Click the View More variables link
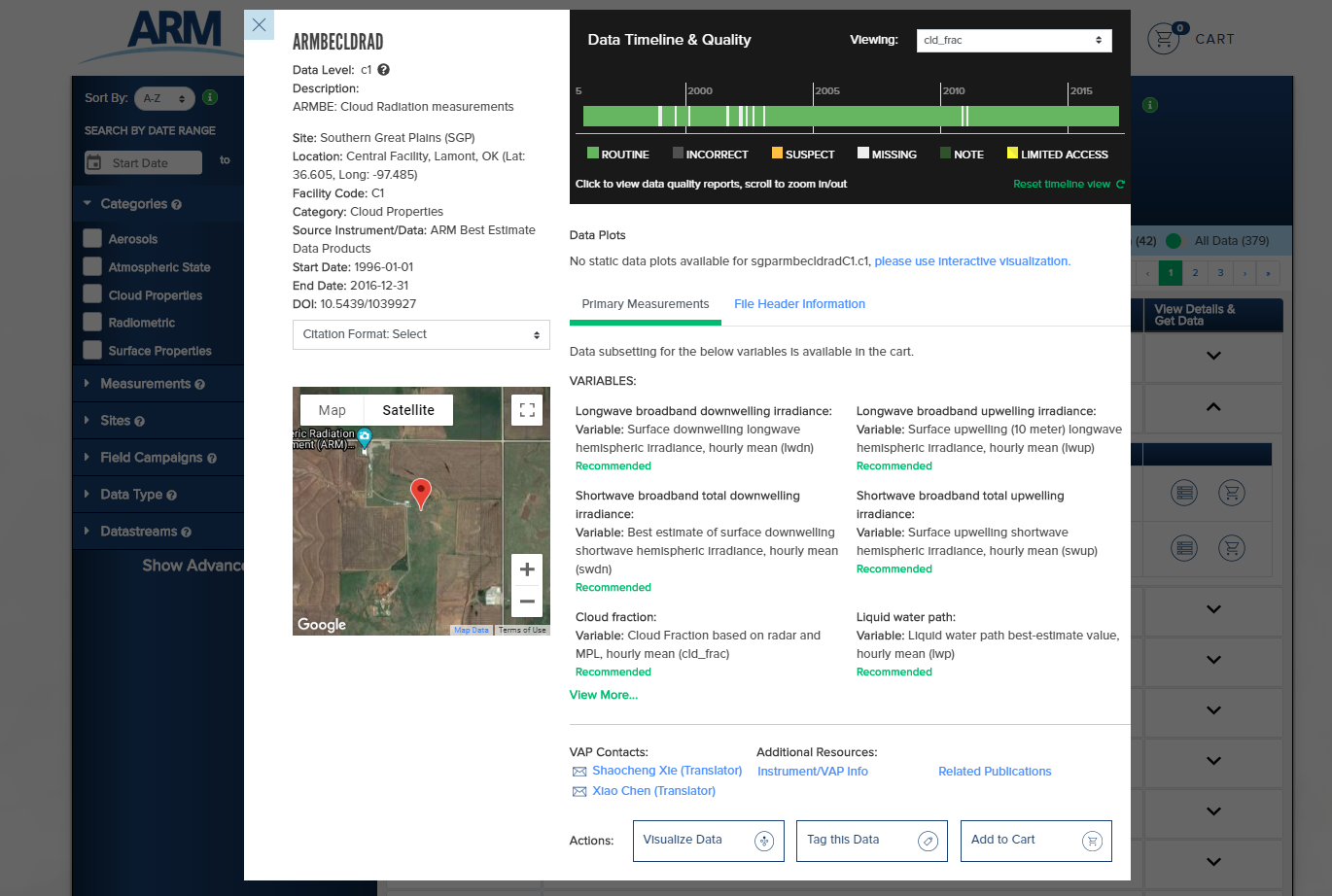 click(604, 695)
